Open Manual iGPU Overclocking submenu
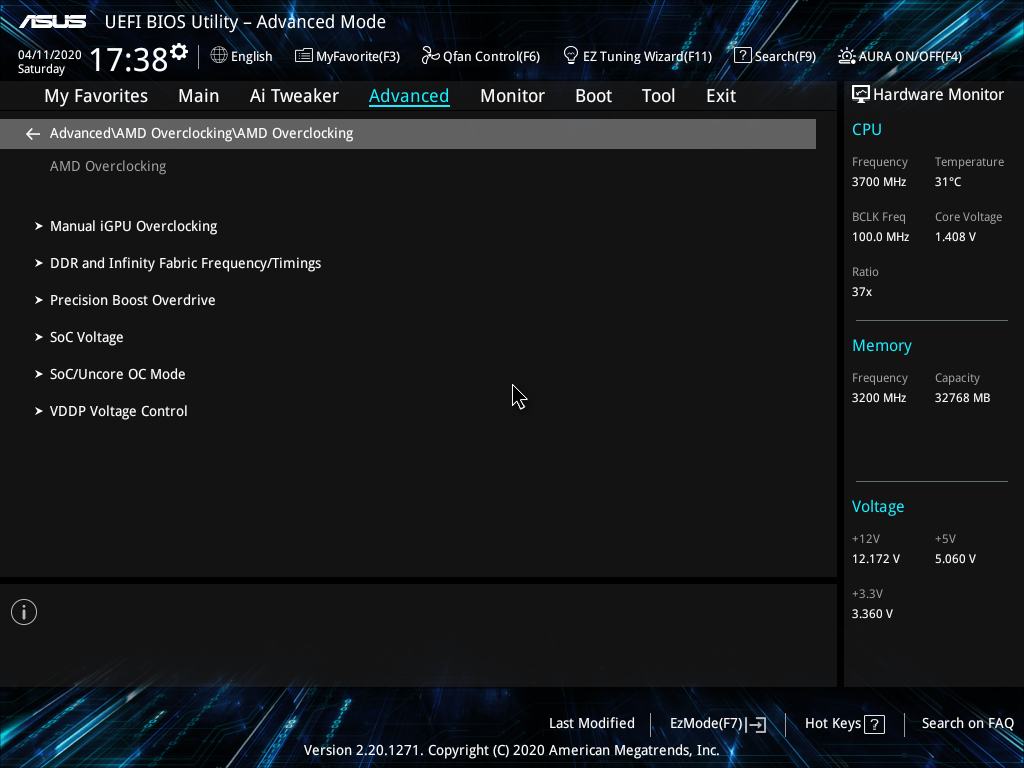Viewport: 1024px width, 768px height. click(x=134, y=226)
